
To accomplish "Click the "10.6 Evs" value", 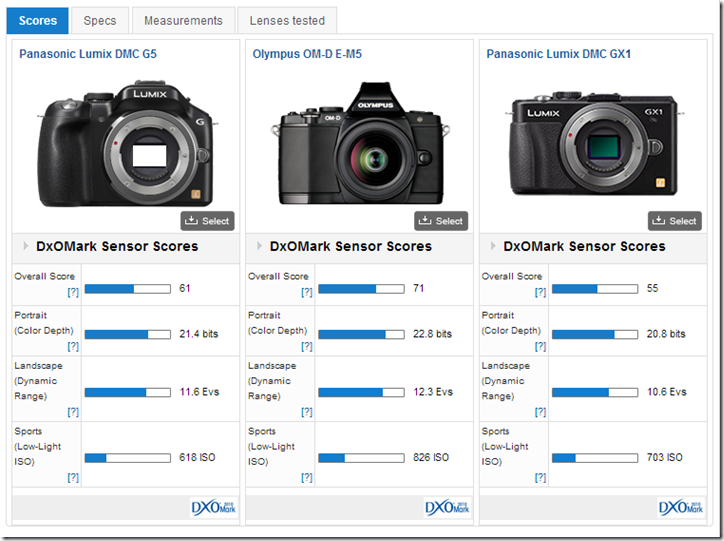I will pyautogui.click(x=666, y=392).
